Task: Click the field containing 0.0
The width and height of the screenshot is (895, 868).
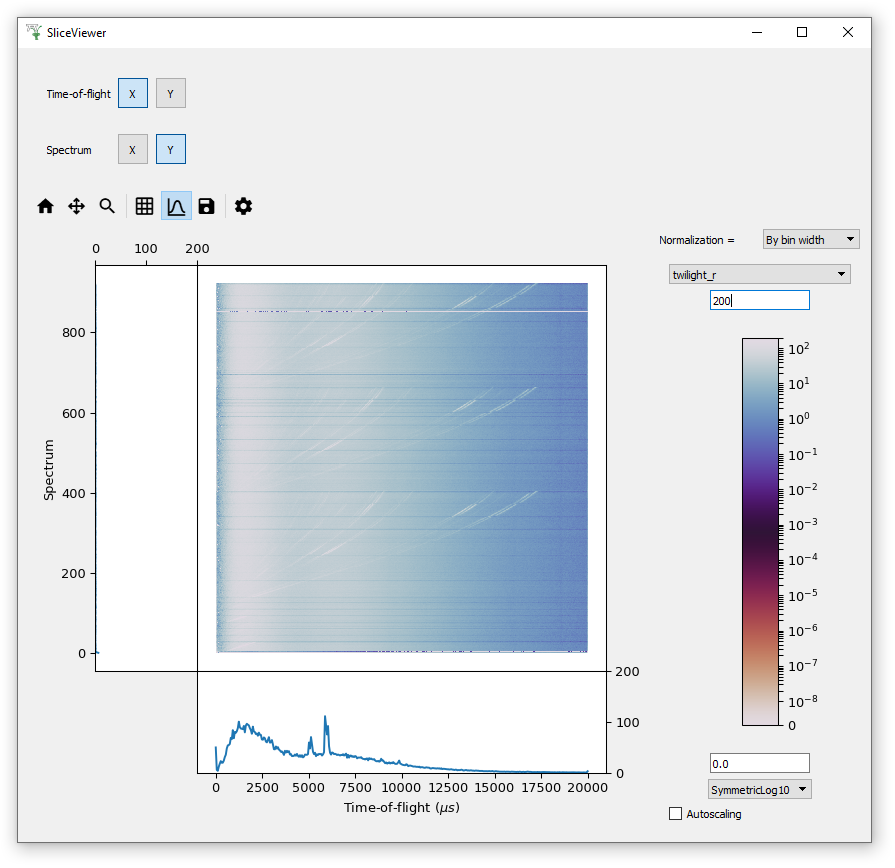Action: [759, 763]
